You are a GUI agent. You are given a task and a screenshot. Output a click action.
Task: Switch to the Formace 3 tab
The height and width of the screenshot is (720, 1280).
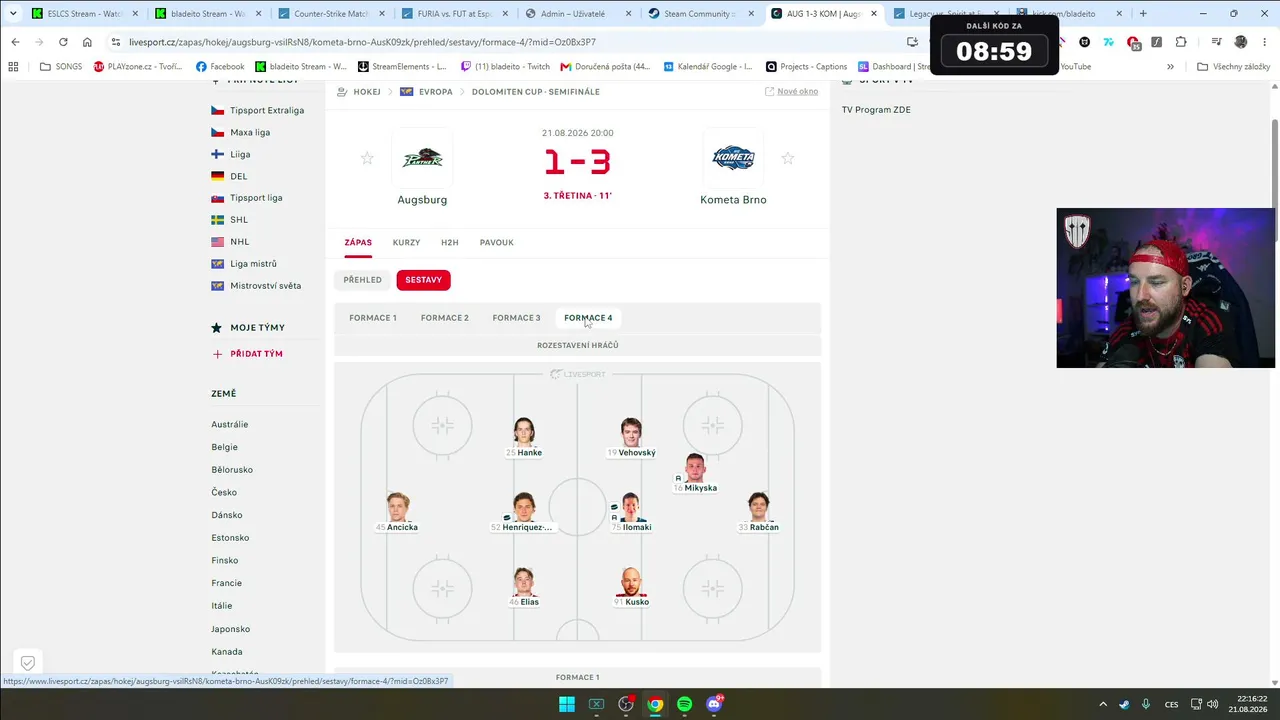click(x=516, y=318)
